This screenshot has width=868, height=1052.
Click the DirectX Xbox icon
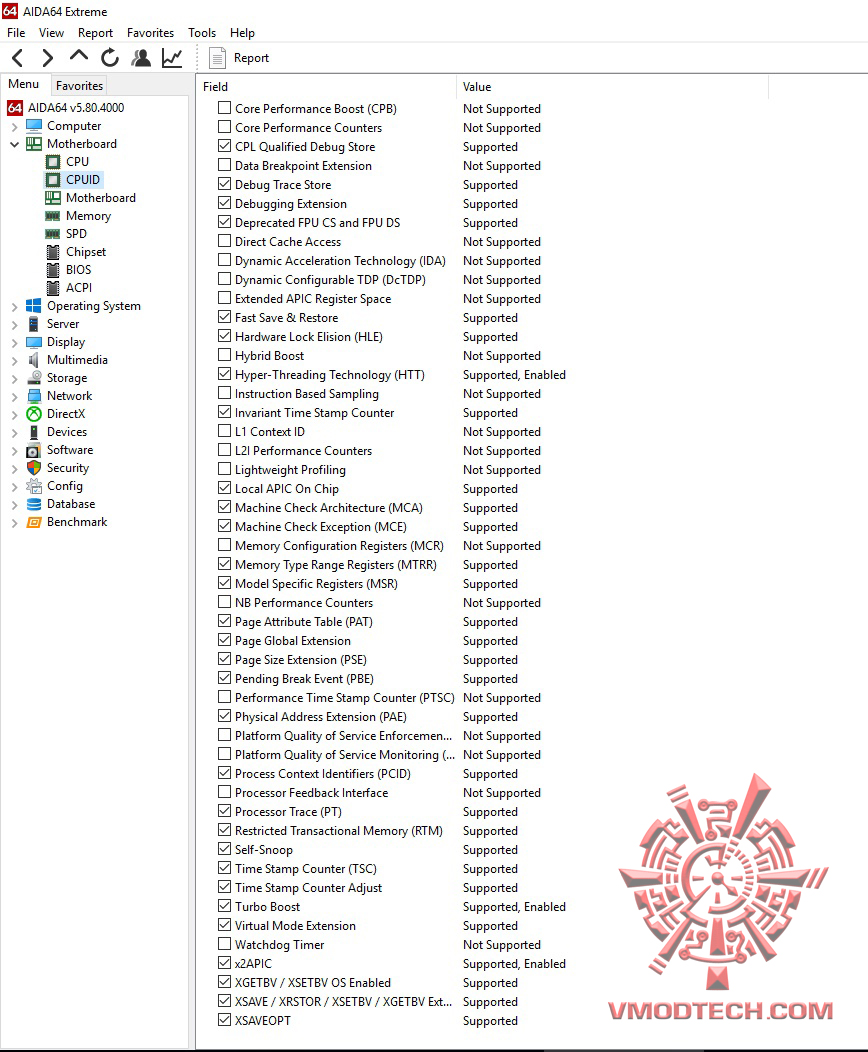tap(34, 414)
